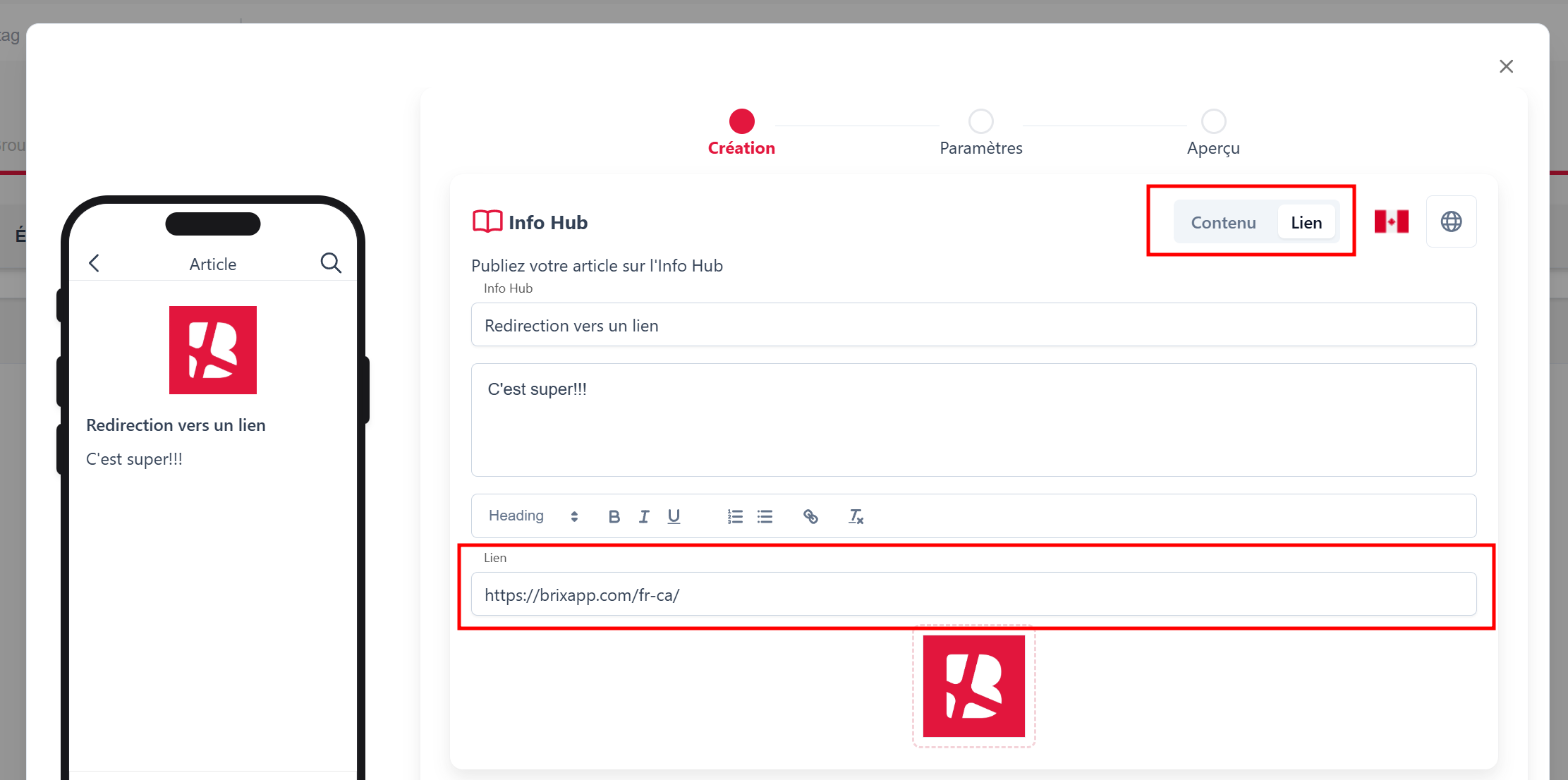1568x780 pixels.
Task: Click the 'Article' header in phone preview
Action: coord(213,264)
